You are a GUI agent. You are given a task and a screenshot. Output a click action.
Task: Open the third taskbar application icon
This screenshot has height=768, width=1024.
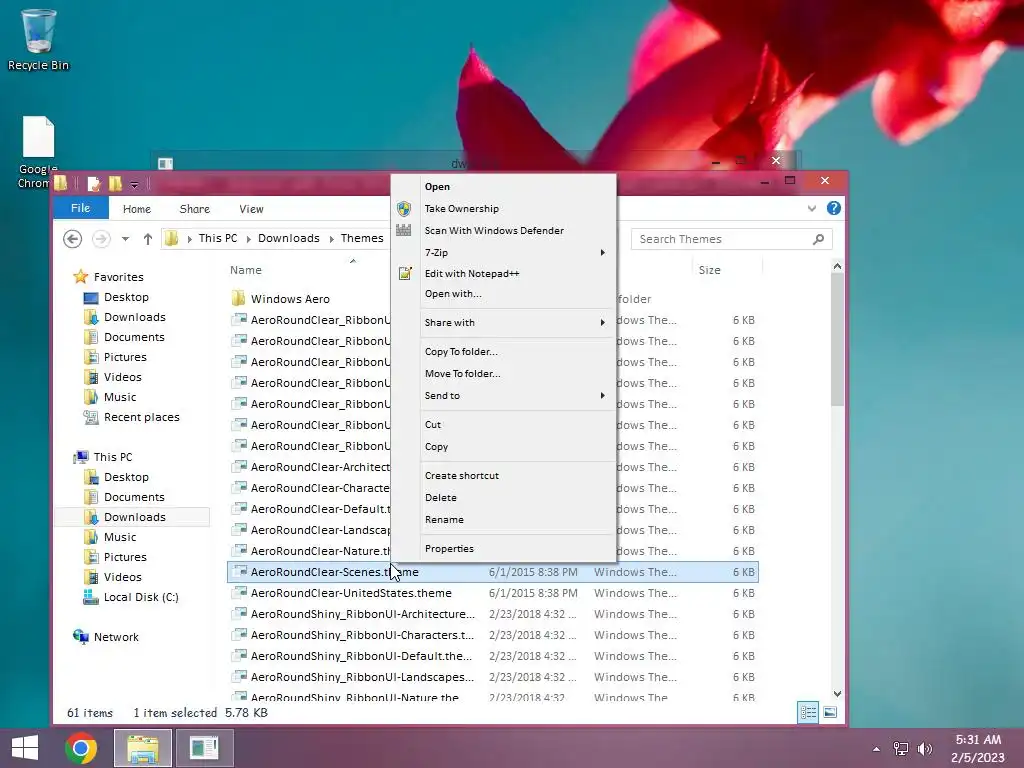point(204,748)
